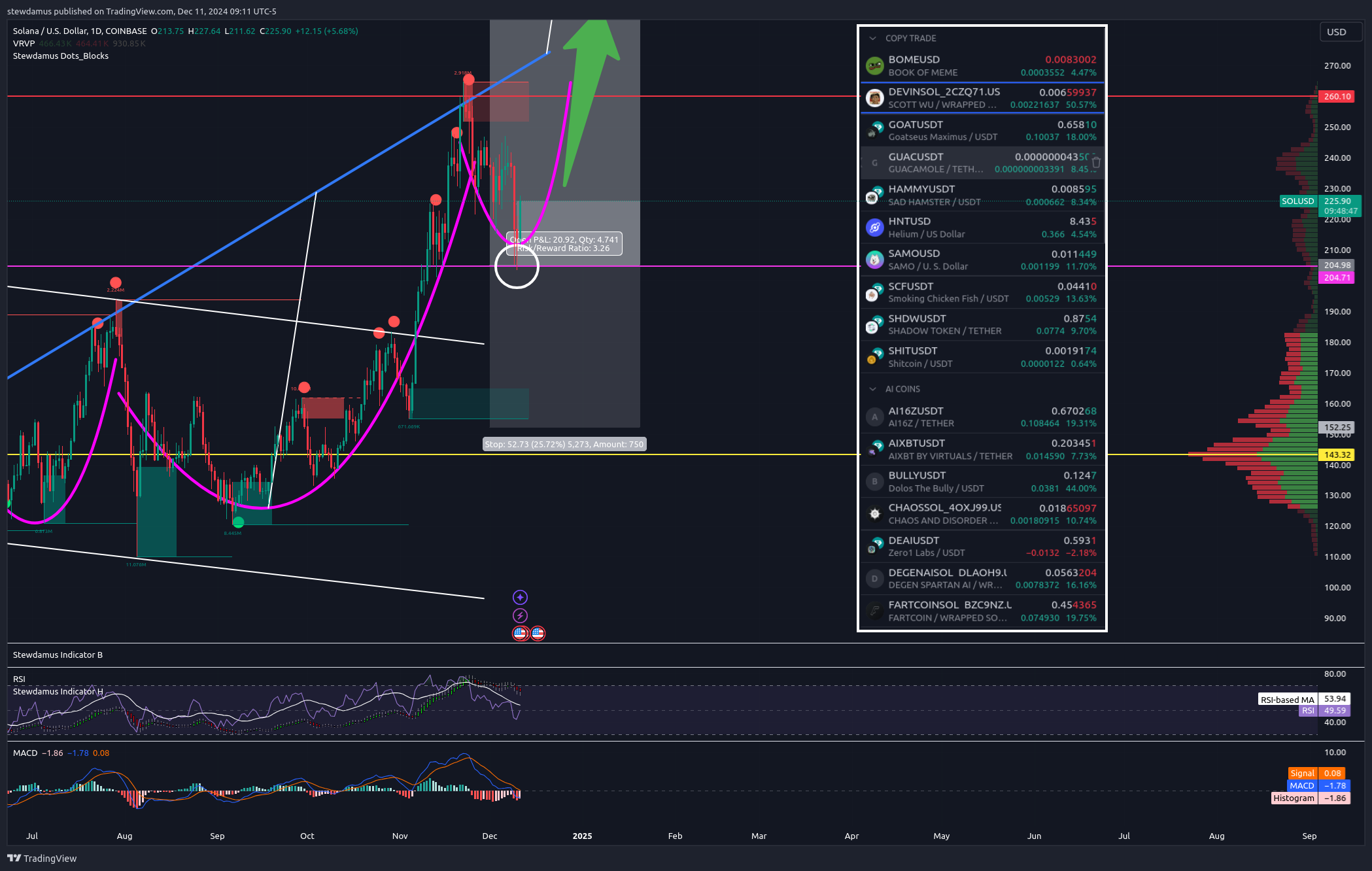Click the SAMOUSD dog logo icon
The width and height of the screenshot is (1372, 871).
874,260
